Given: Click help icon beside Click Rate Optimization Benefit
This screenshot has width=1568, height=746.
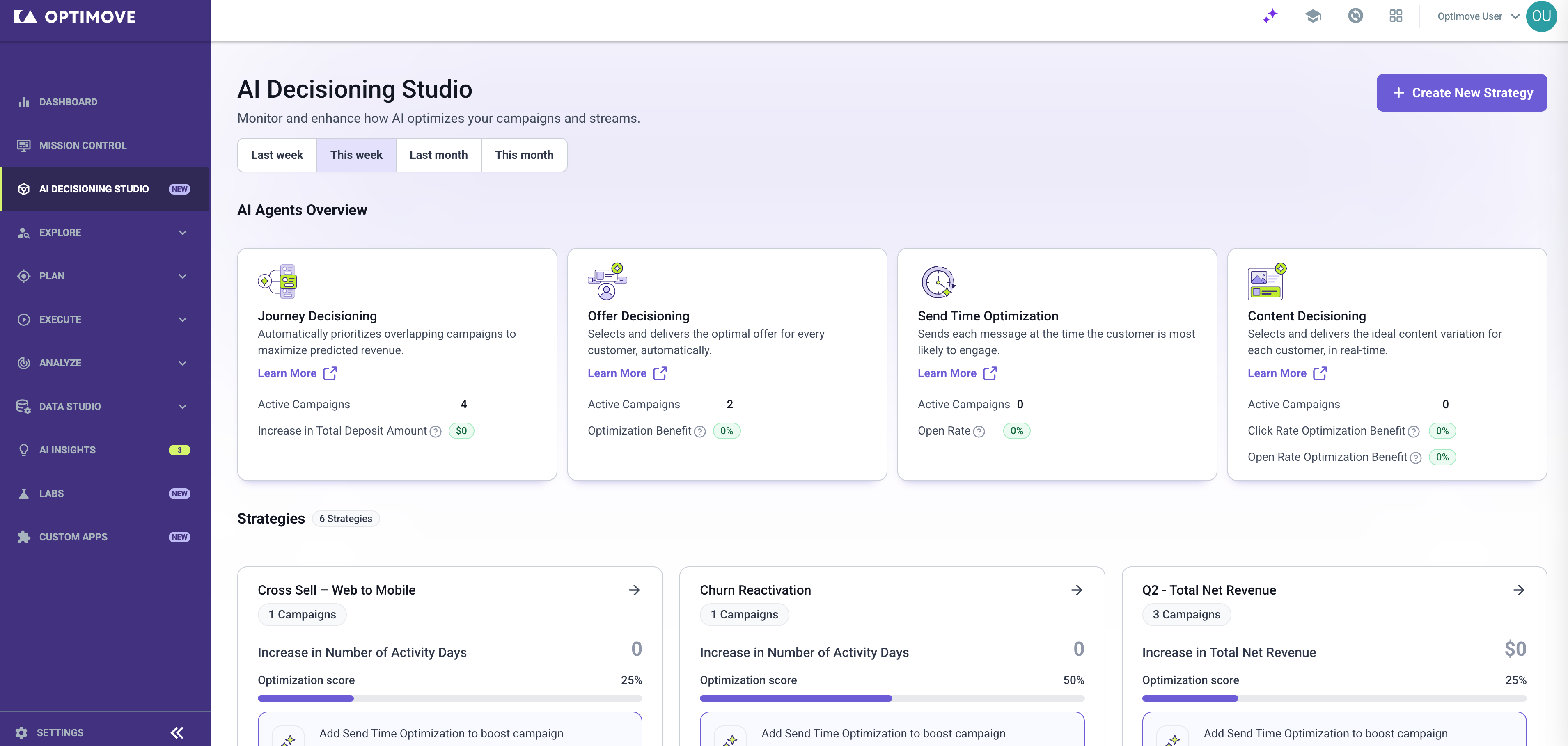Looking at the screenshot, I should pos(1414,431).
